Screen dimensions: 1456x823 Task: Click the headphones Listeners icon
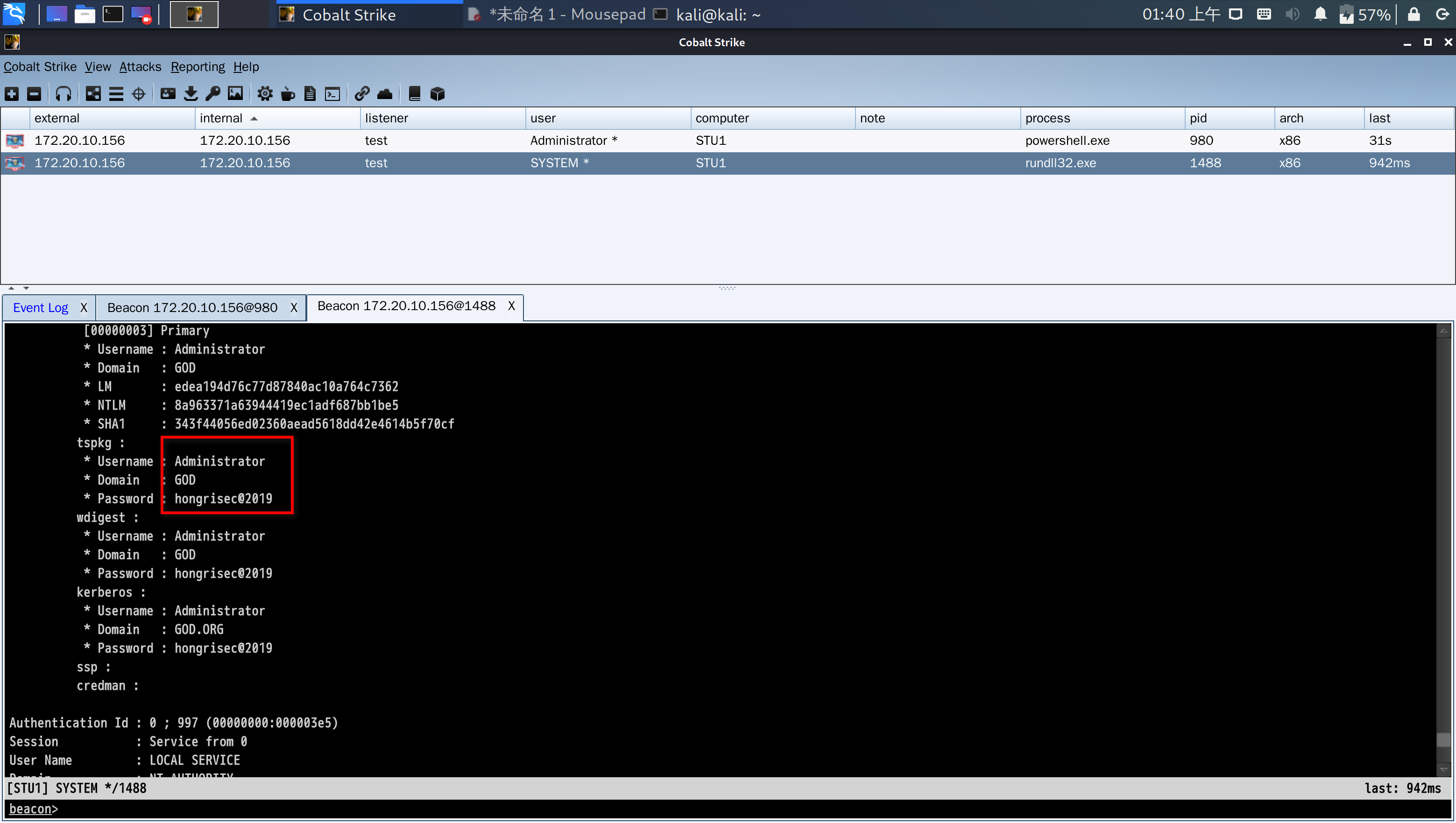pyautogui.click(x=64, y=94)
